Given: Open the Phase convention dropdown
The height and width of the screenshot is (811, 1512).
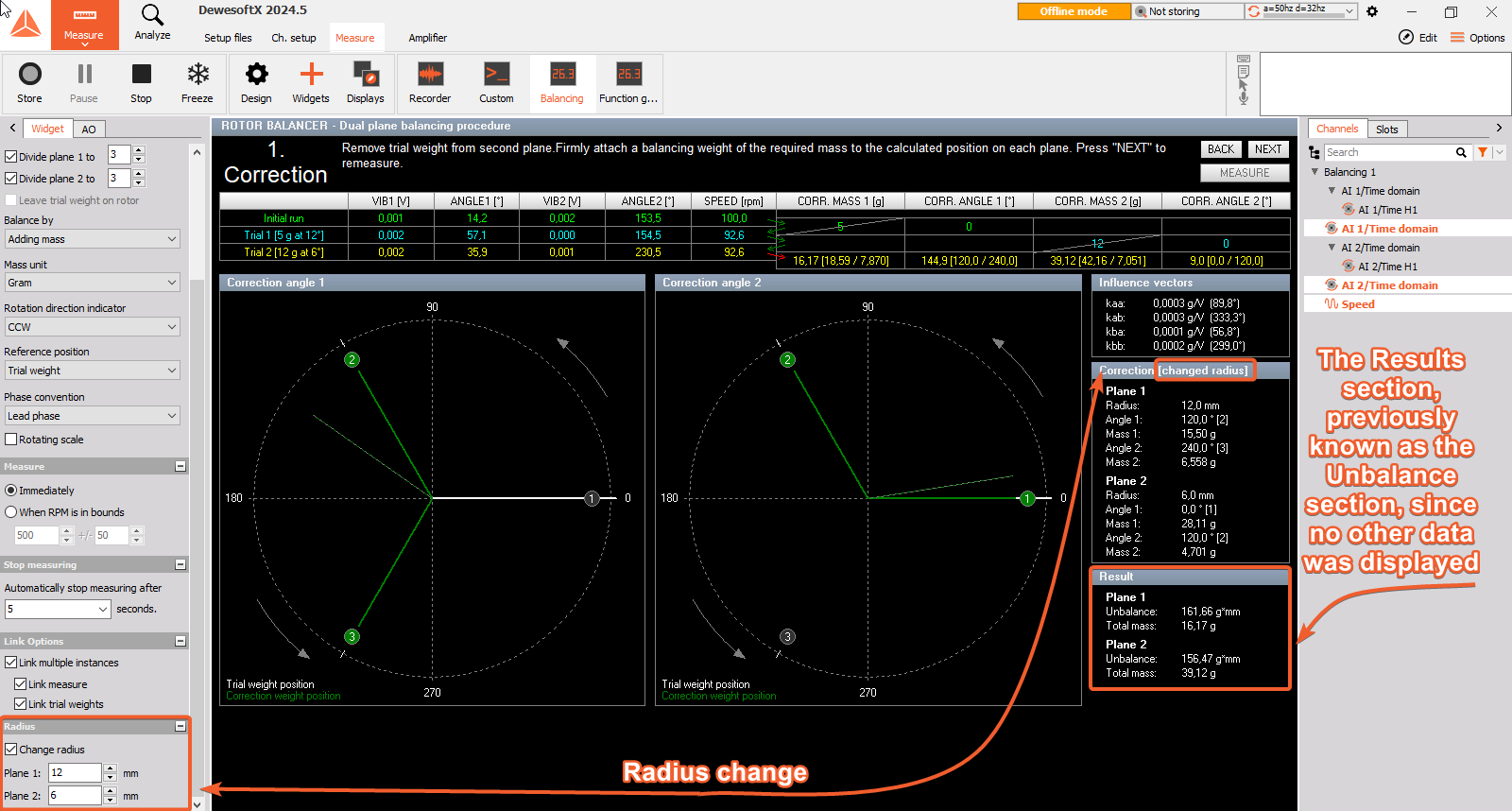Looking at the screenshot, I should pos(92,416).
